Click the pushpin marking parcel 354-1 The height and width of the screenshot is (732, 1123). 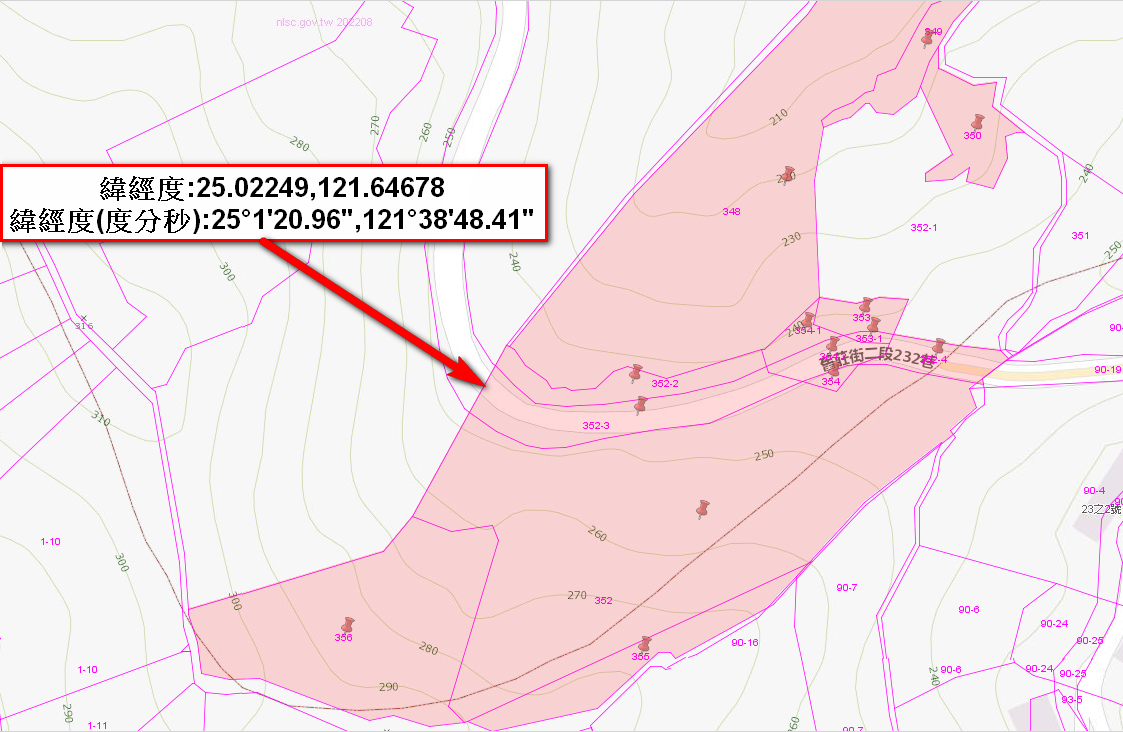(x=808, y=320)
